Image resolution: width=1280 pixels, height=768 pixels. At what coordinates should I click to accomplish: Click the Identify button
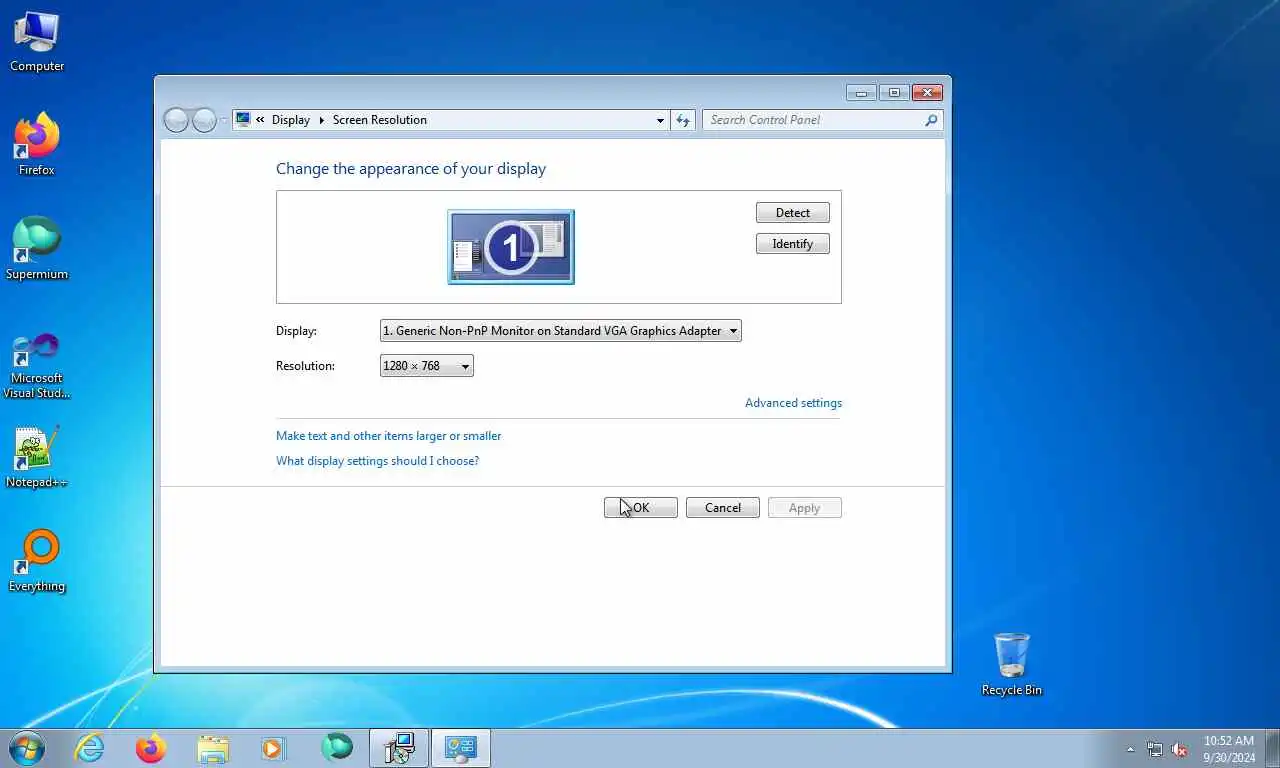pos(793,244)
